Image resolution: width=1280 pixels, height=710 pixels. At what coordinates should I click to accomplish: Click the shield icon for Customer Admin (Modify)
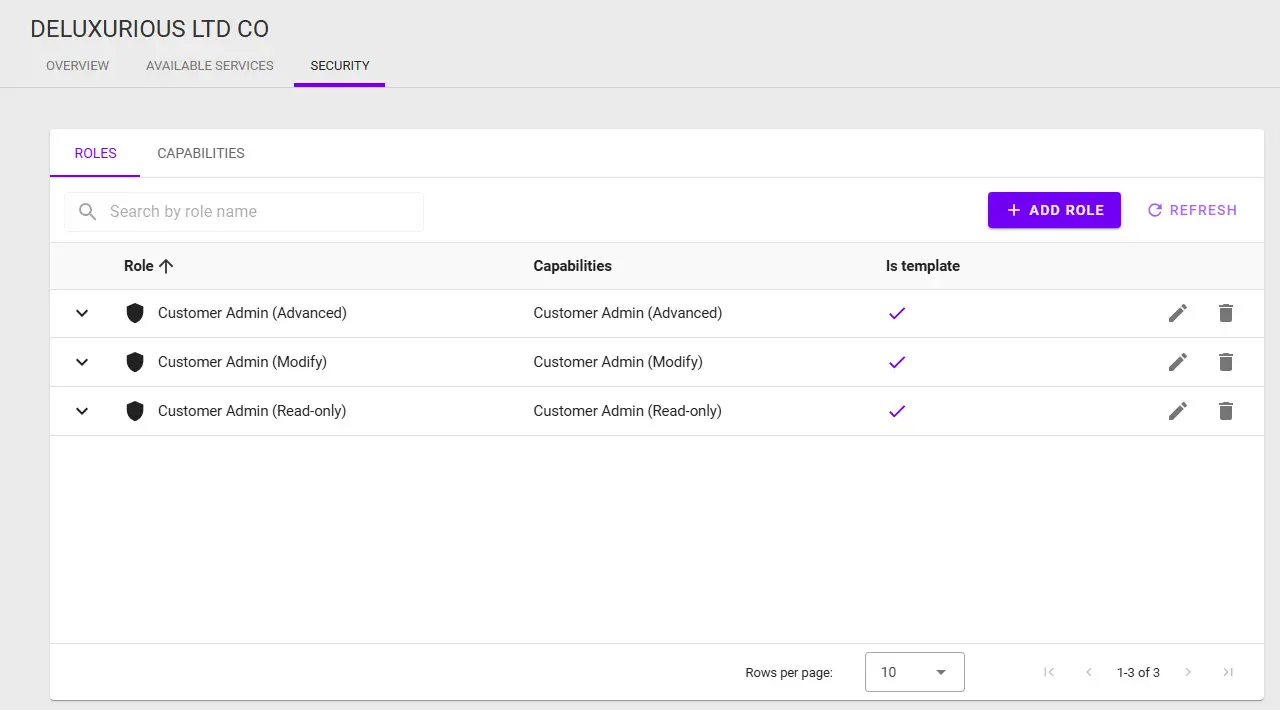135,362
